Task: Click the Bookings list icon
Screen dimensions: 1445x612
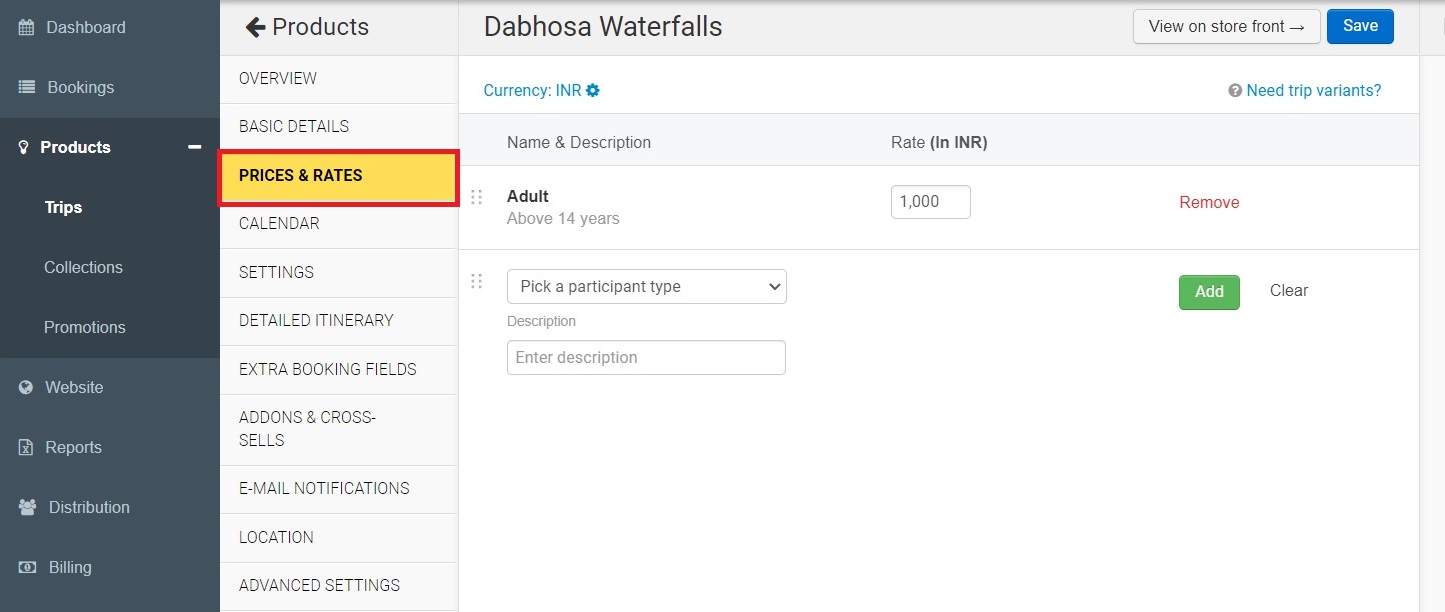Action: coord(27,87)
